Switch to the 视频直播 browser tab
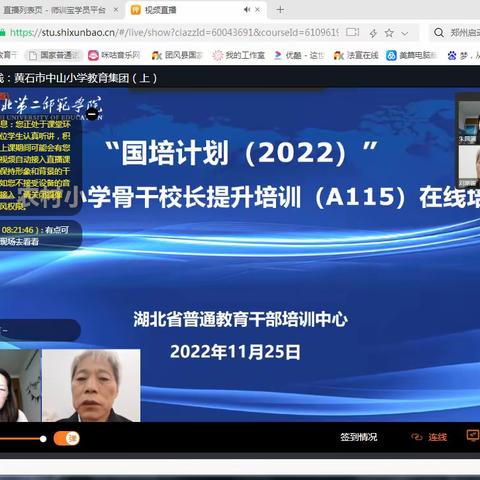The image size is (480, 480). 196,10
